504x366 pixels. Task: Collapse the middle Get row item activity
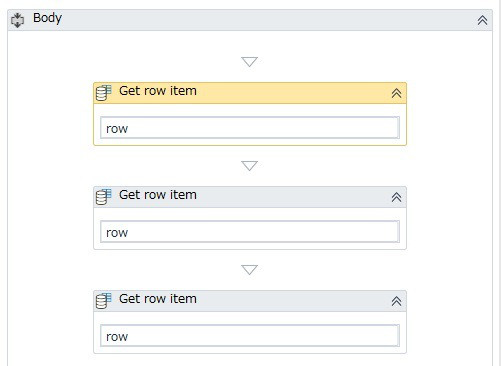396,197
